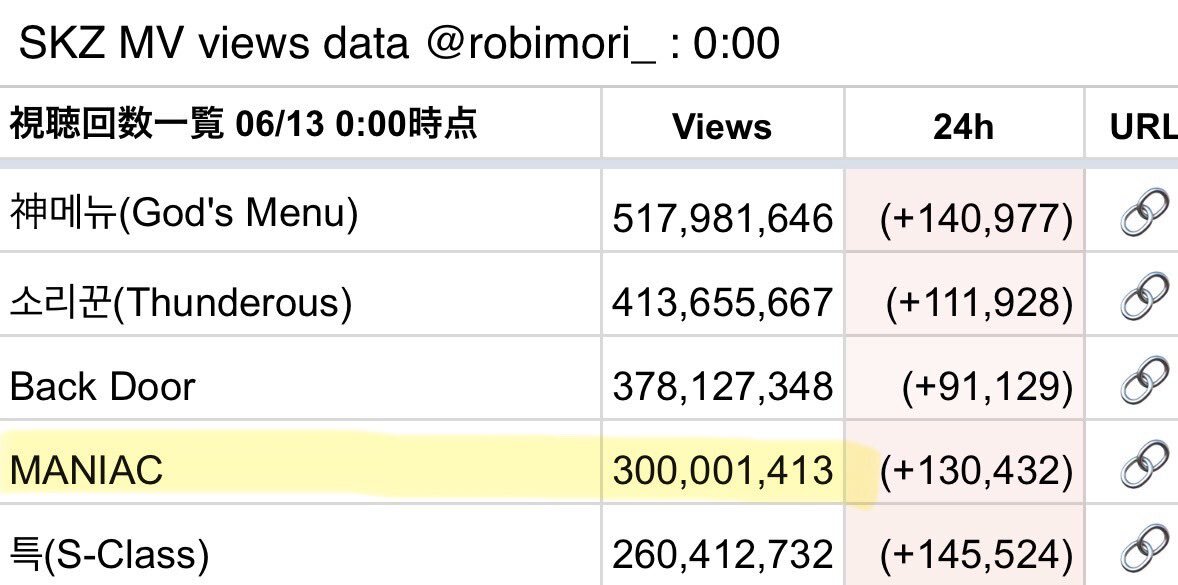Image resolution: width=1178 pixels, height=585 pixels.
Task: Select the (+91,129) 24h cell
Action: pos(965,378)
